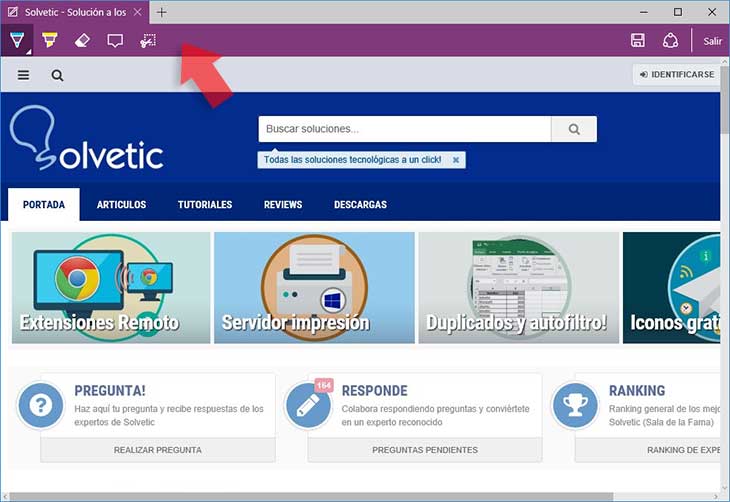Image resolution: width=730 pixels, height=502 pixels.
Task: Activate the Clip selection tool
Action: (x=148, y=41)
